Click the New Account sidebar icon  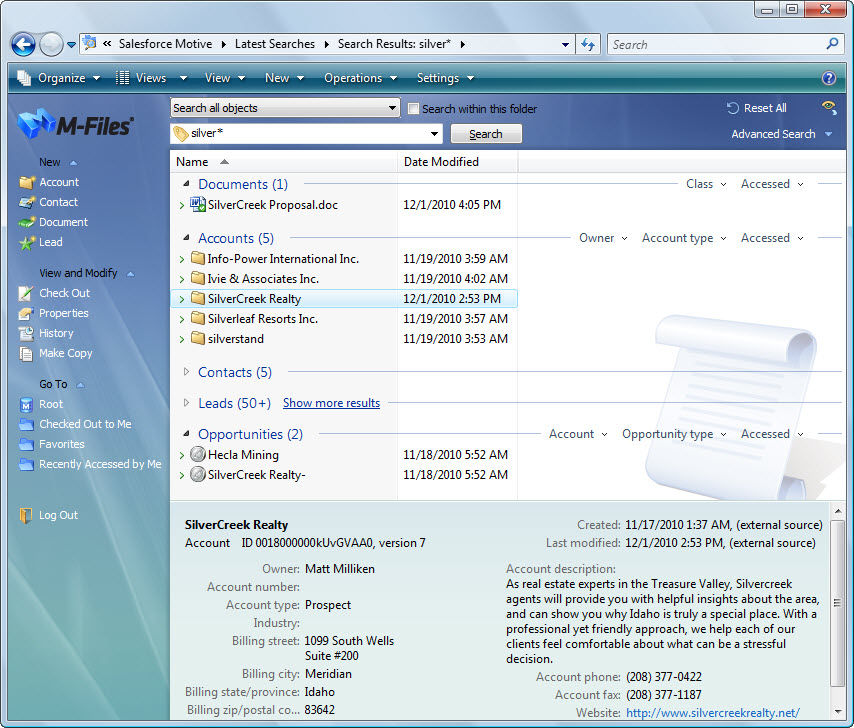(26, 182)
